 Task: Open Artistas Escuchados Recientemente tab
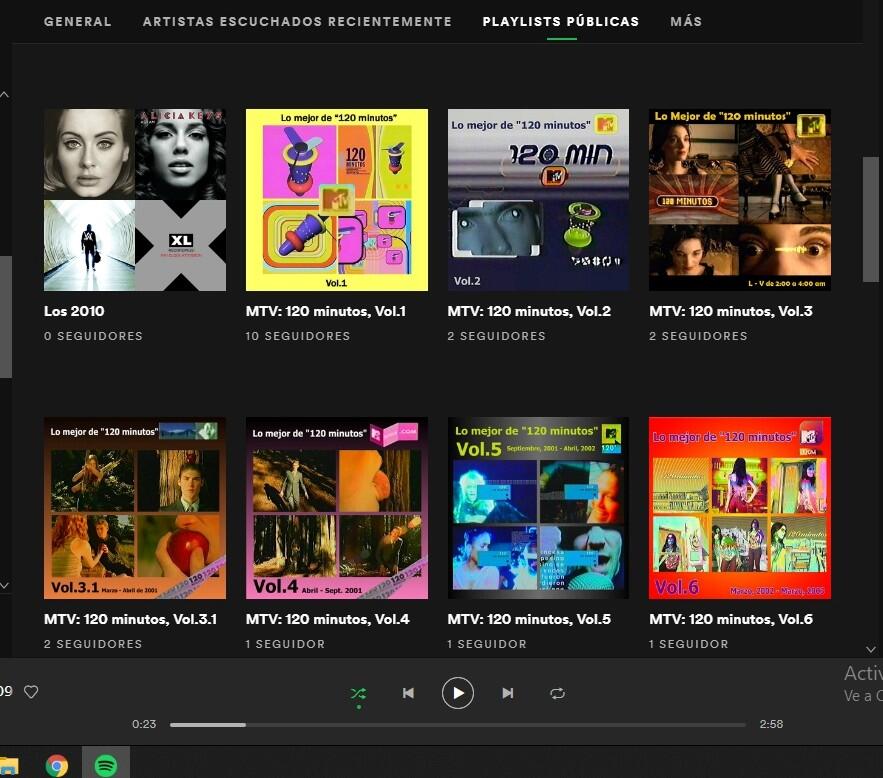pos(297,21)
